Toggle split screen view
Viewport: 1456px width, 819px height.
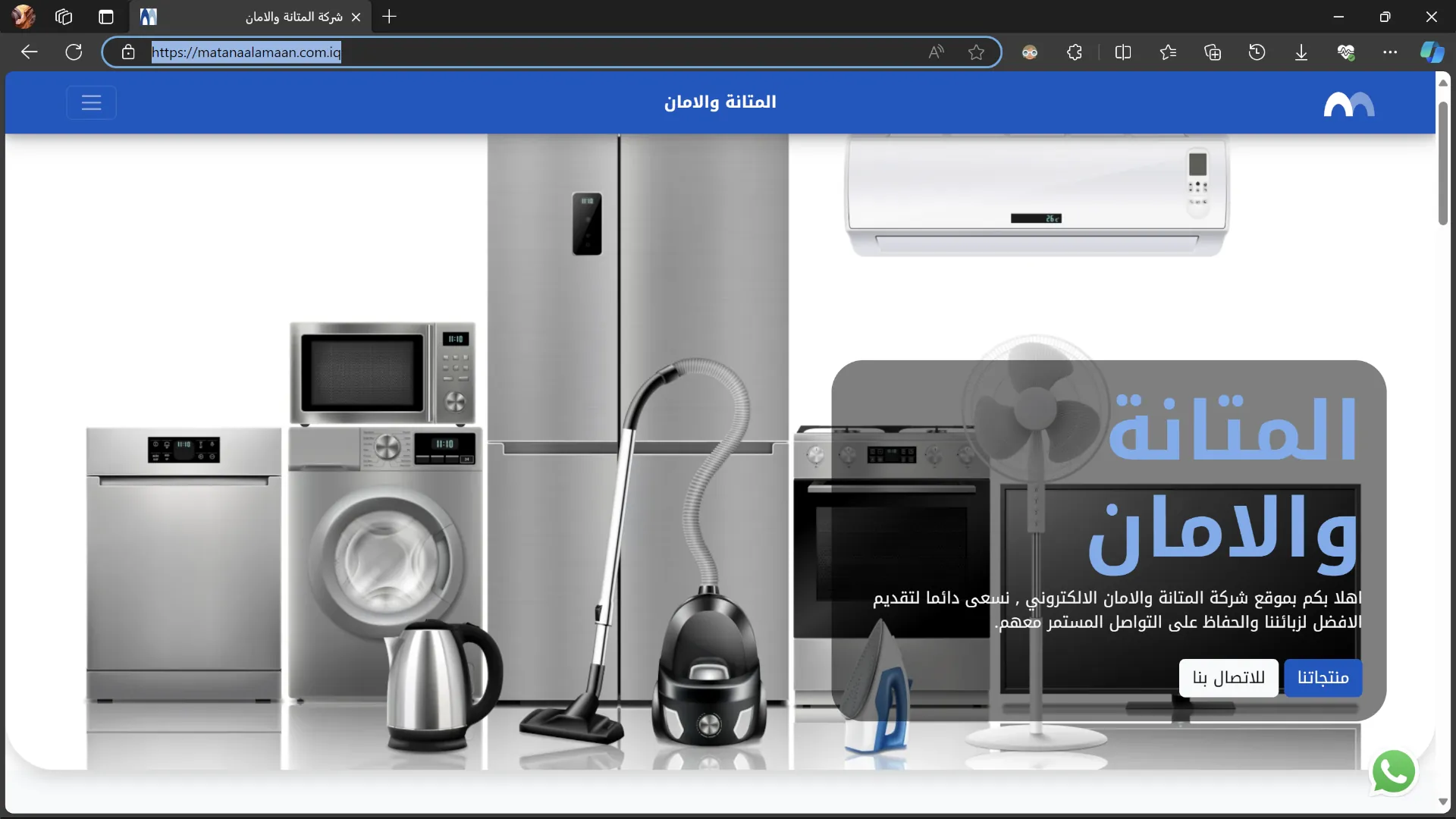point(1123,52)
